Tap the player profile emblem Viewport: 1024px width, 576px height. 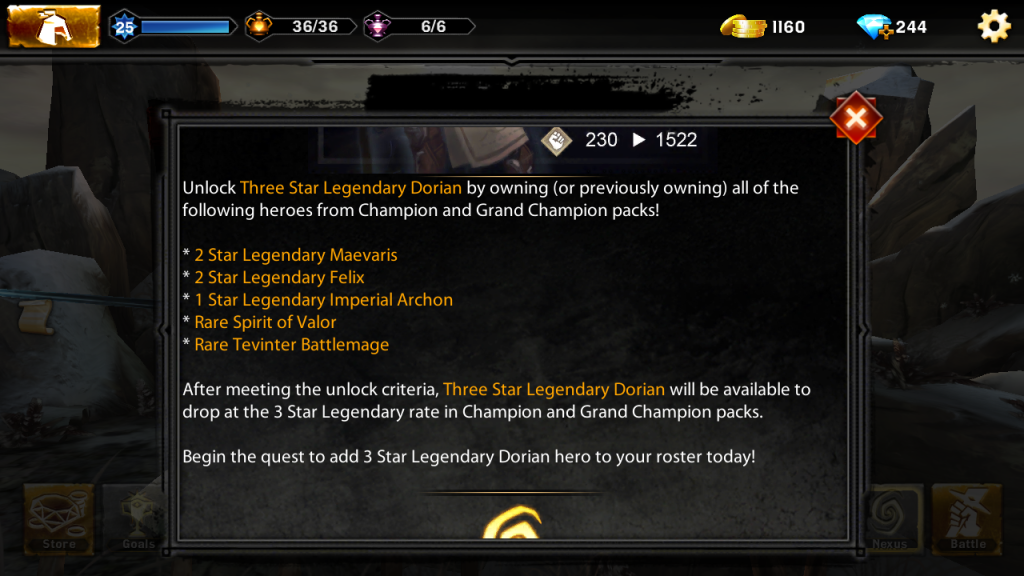tap(54, 26)
